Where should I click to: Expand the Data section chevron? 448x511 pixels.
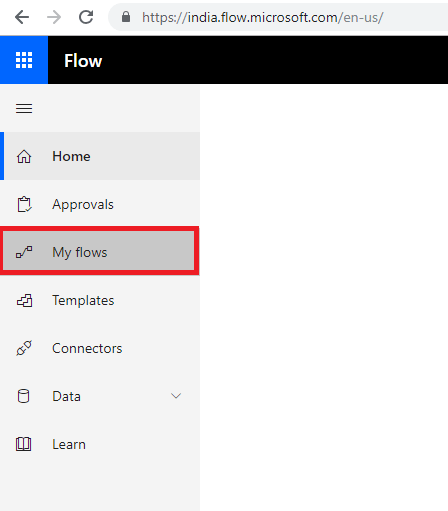[x=176, y=396]
